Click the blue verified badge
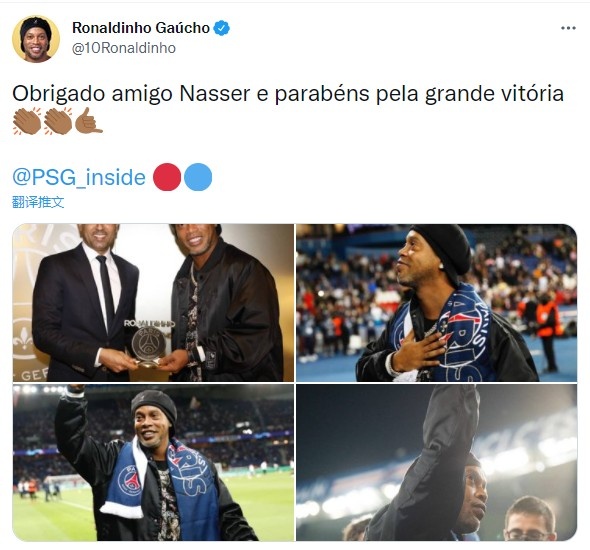Image resolution: width=590 pixels, height=550 pixels. click(222, 28)
